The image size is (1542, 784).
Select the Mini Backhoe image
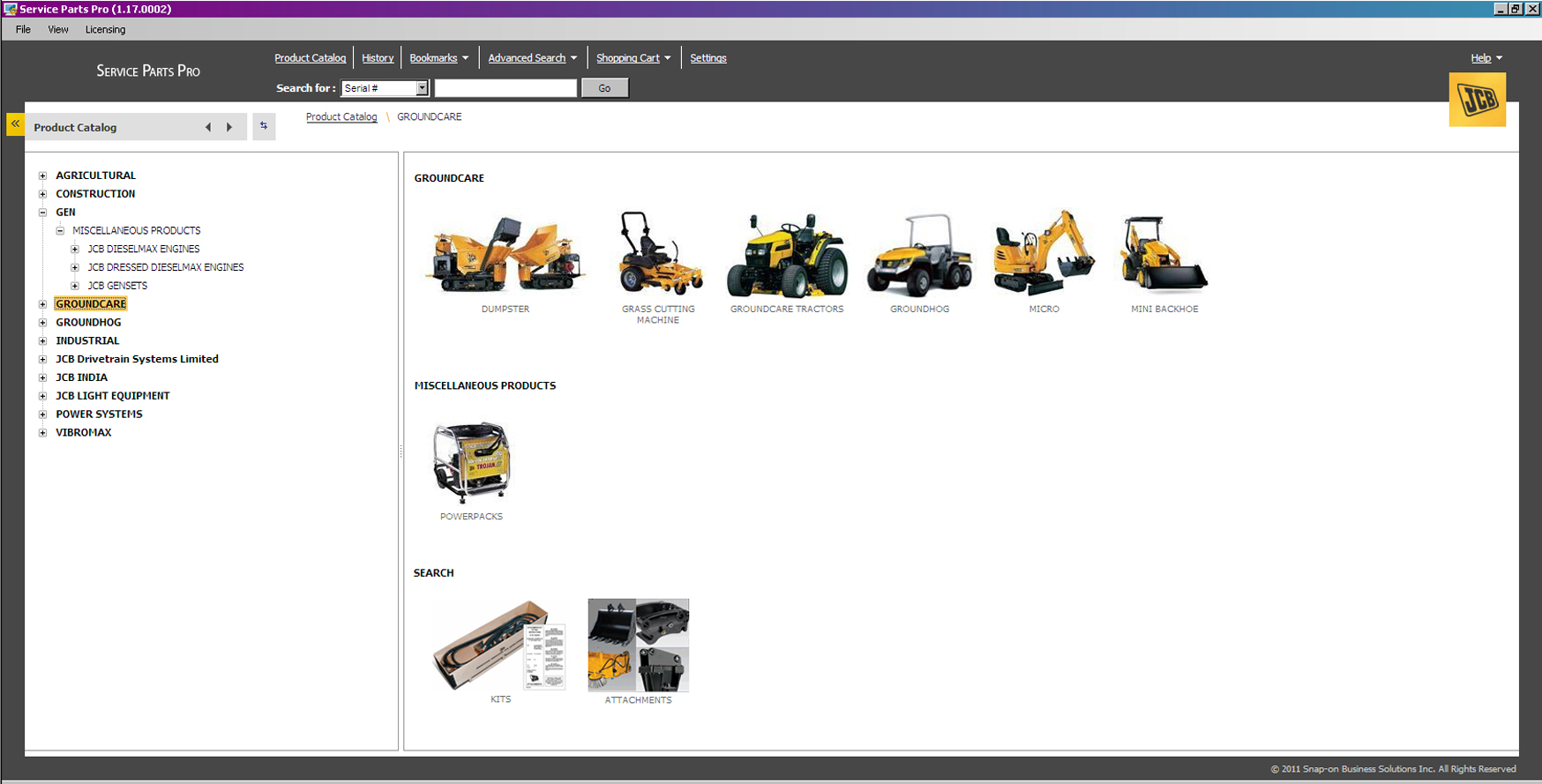(x=1164, y=255)
